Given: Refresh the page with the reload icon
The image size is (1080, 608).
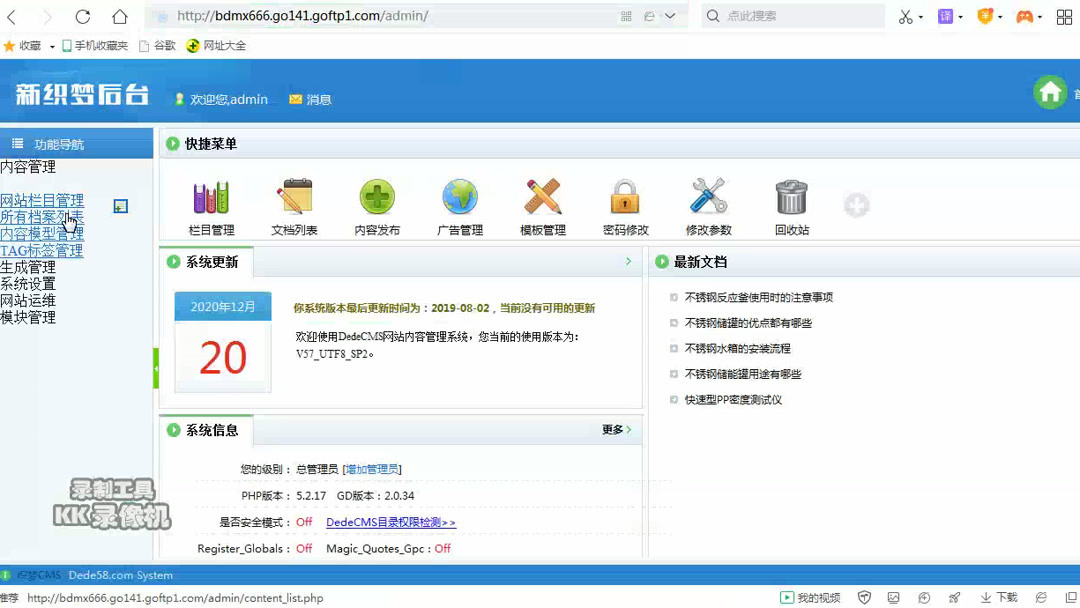Looking at the screenshot, I should pos(82,16).
